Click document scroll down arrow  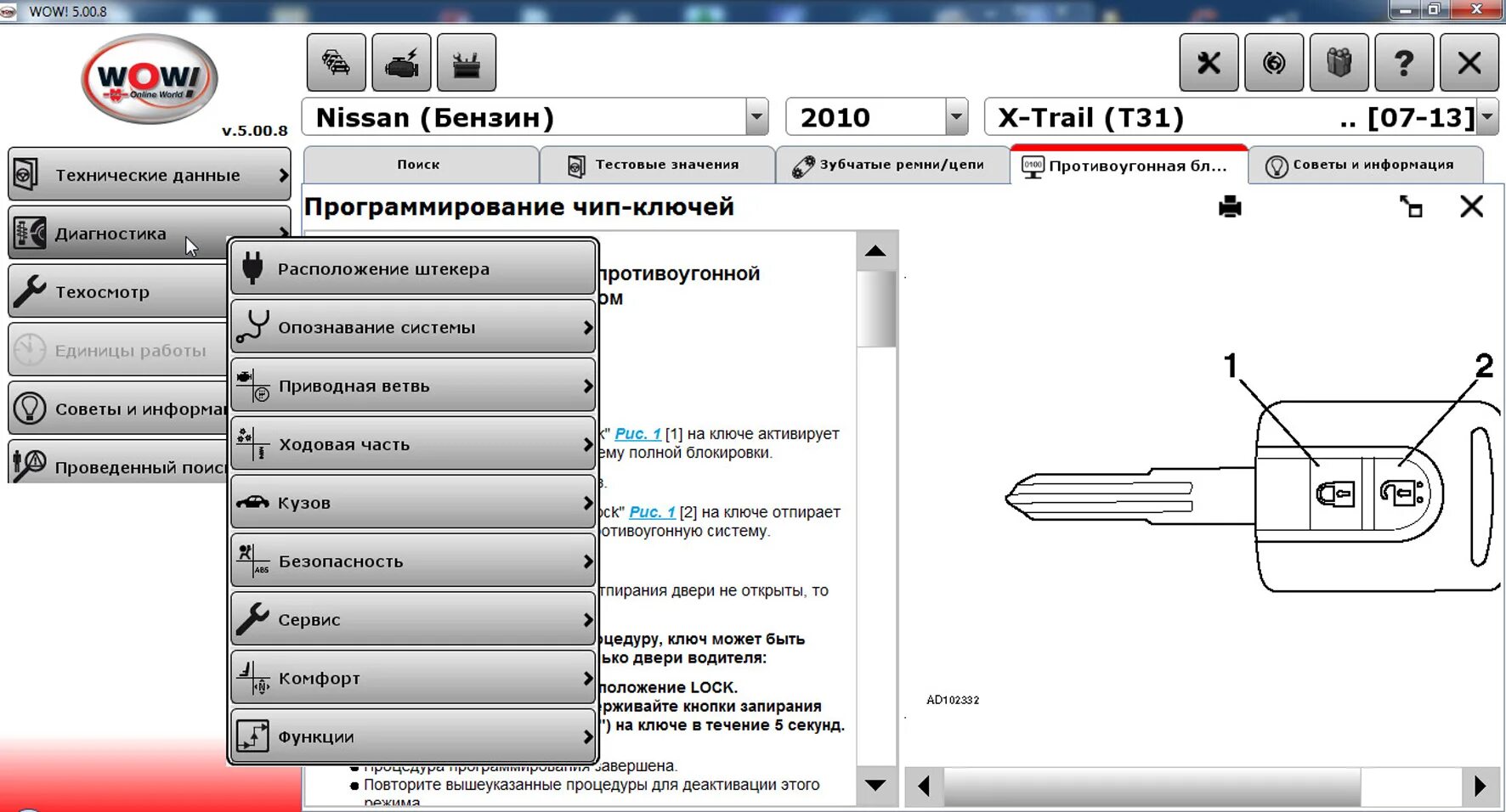coord(876,785)
